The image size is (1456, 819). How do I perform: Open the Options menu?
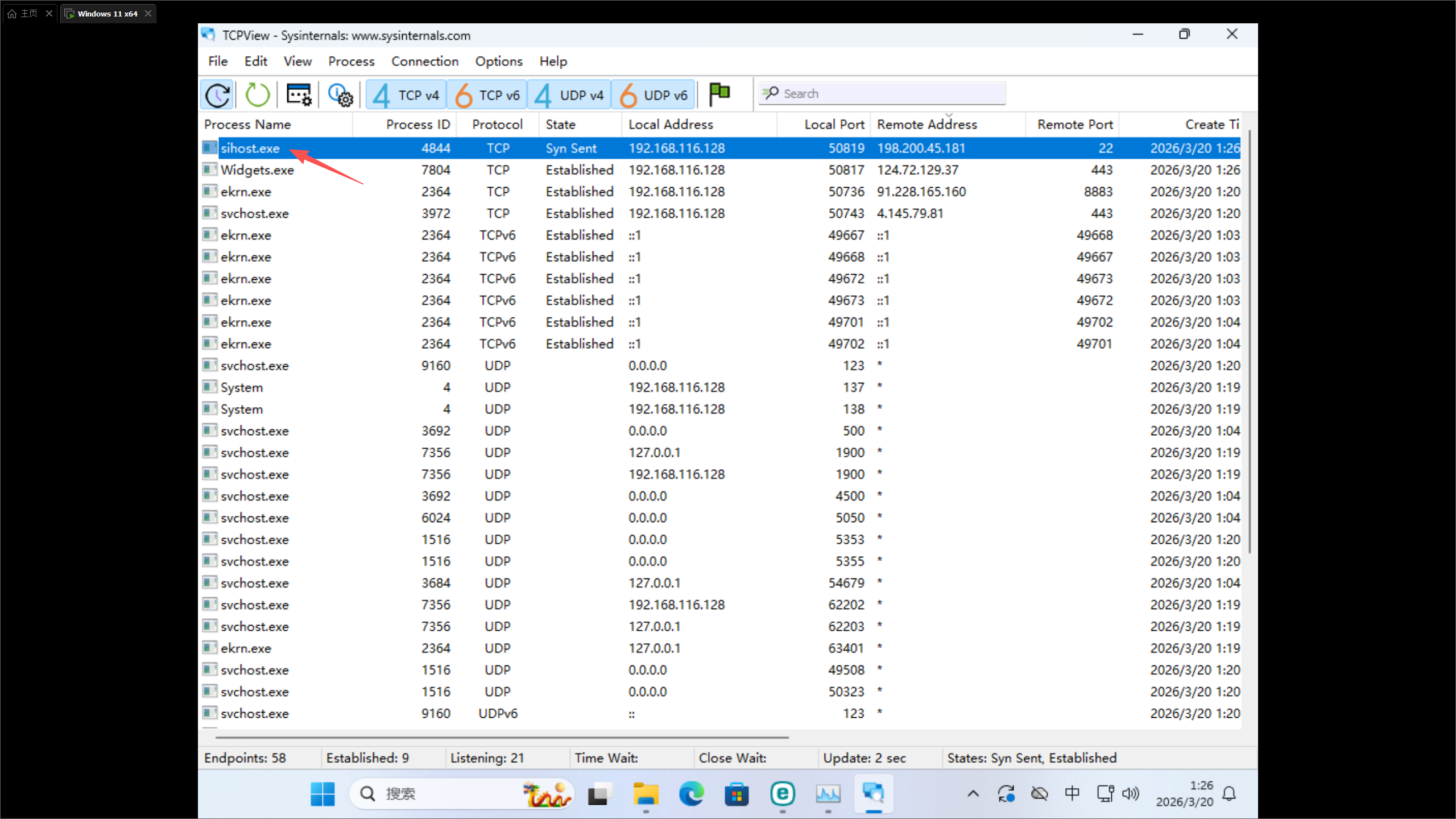click(x=498, y=61)
